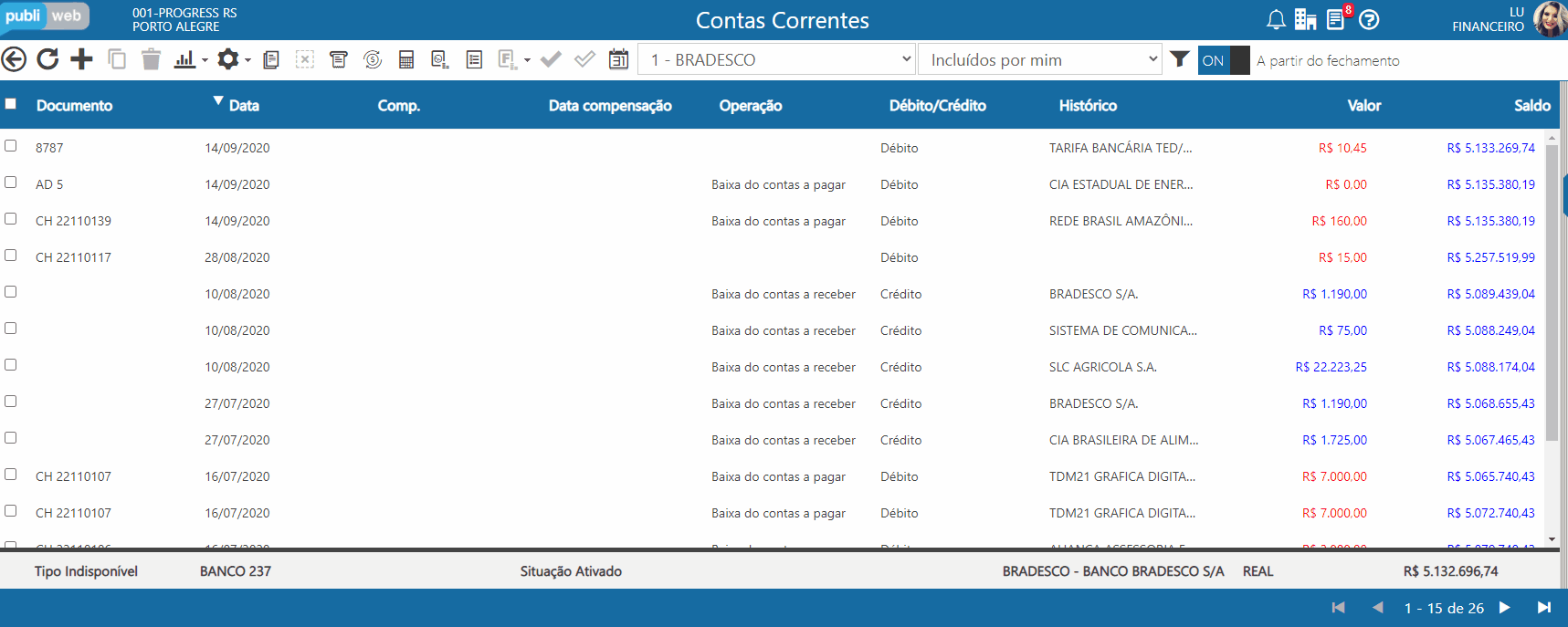Open the calculator icon

coord(406,59)
